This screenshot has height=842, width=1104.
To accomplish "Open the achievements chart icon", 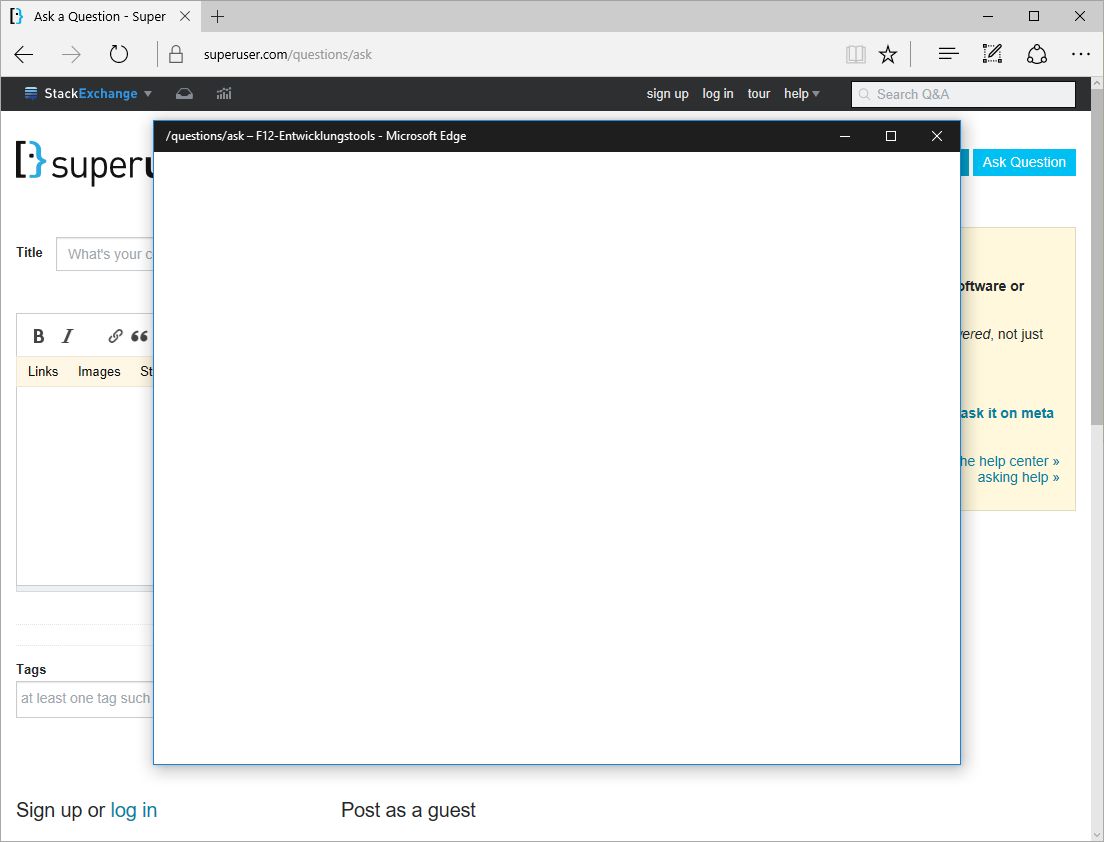I will pos(224,94).
